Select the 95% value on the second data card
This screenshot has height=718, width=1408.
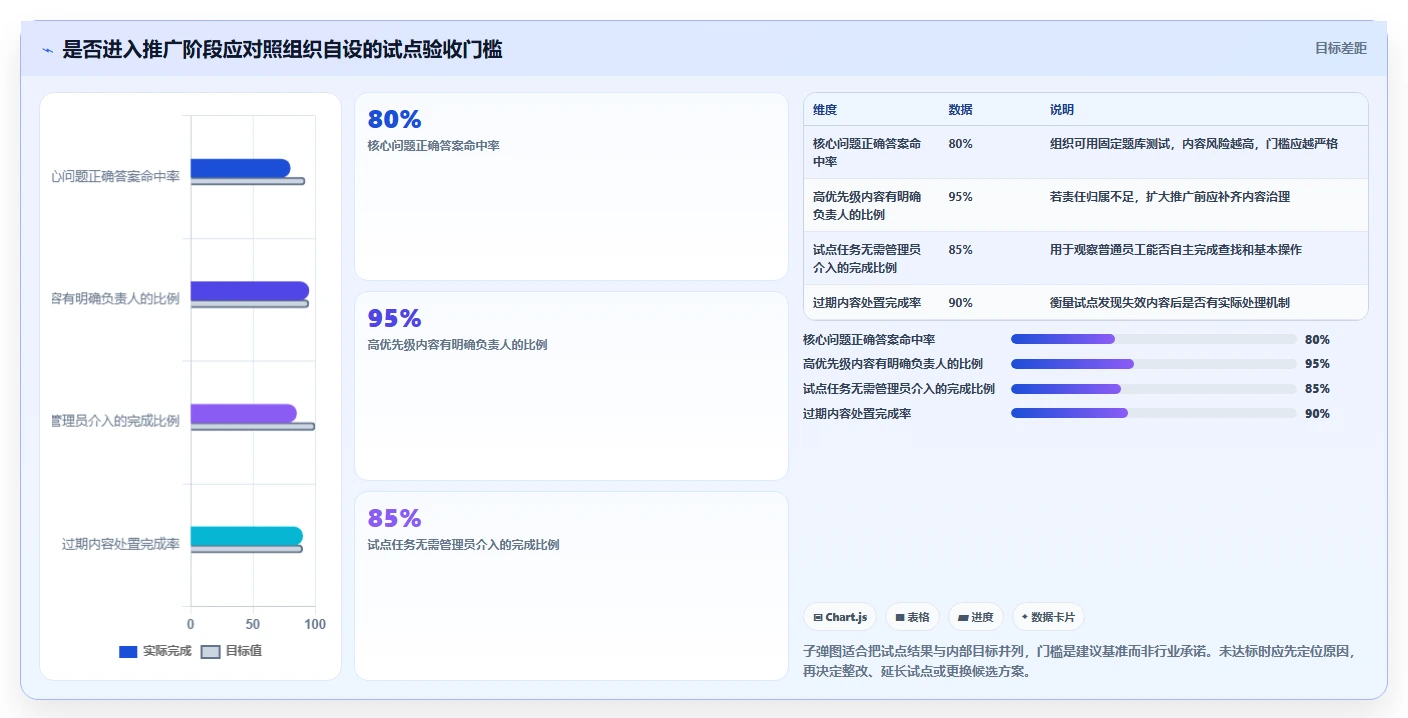[395, 319]
